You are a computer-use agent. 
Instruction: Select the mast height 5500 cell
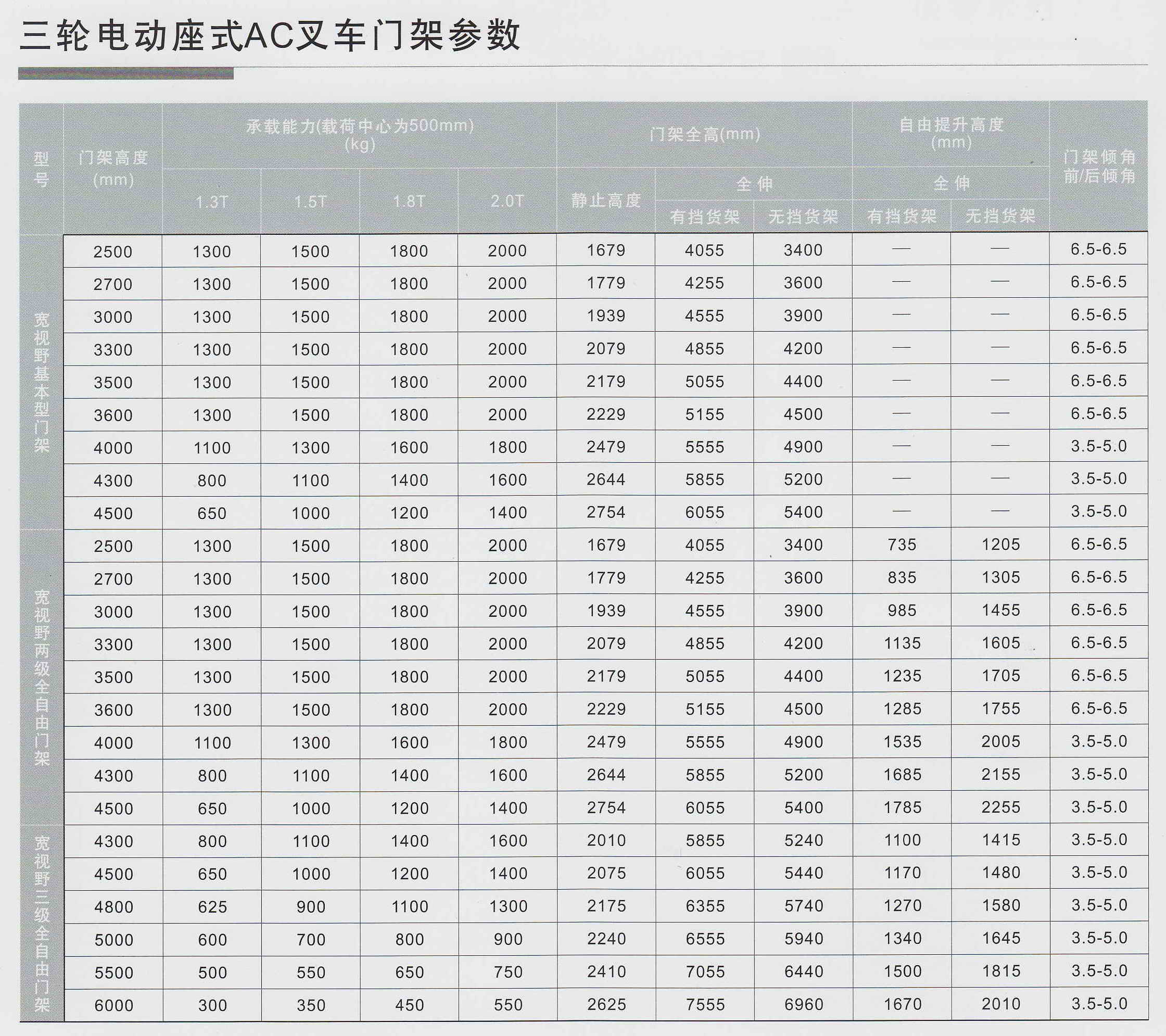click(113, 972)
